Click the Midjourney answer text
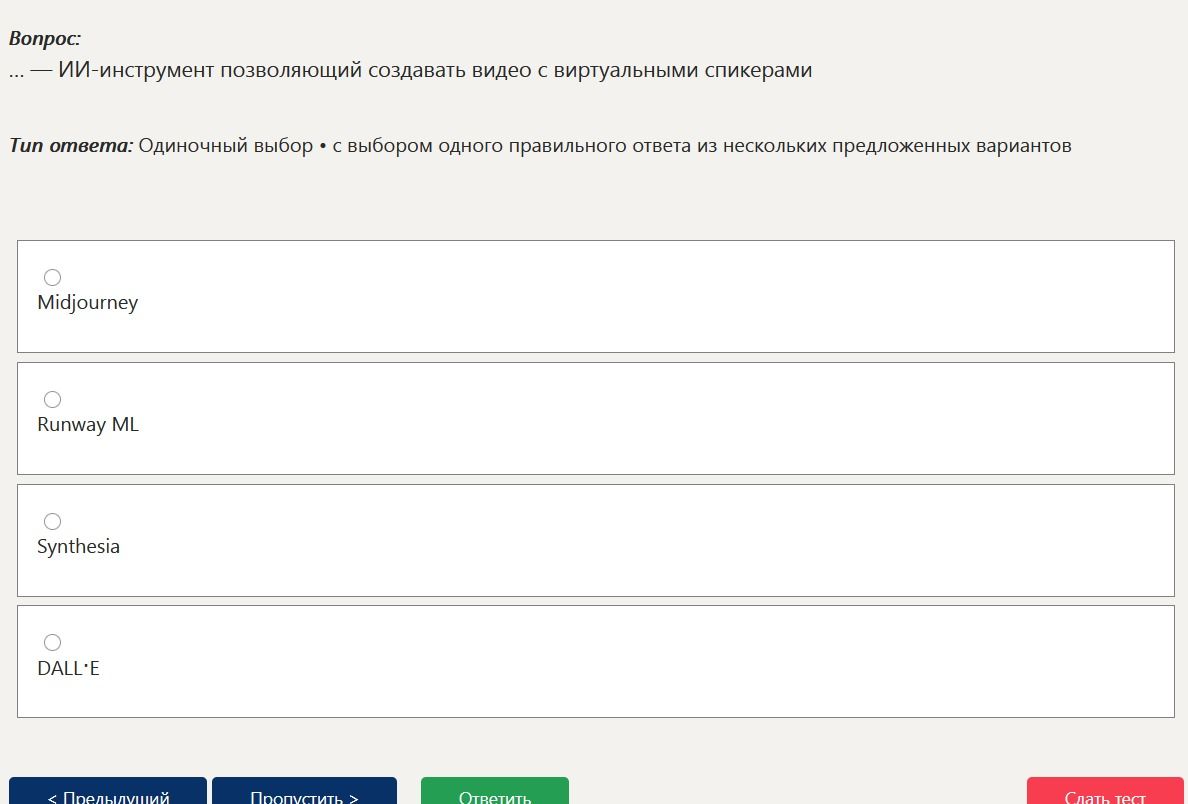The height and width of the screenshot is (804, 1188). [x=88, y=303]
